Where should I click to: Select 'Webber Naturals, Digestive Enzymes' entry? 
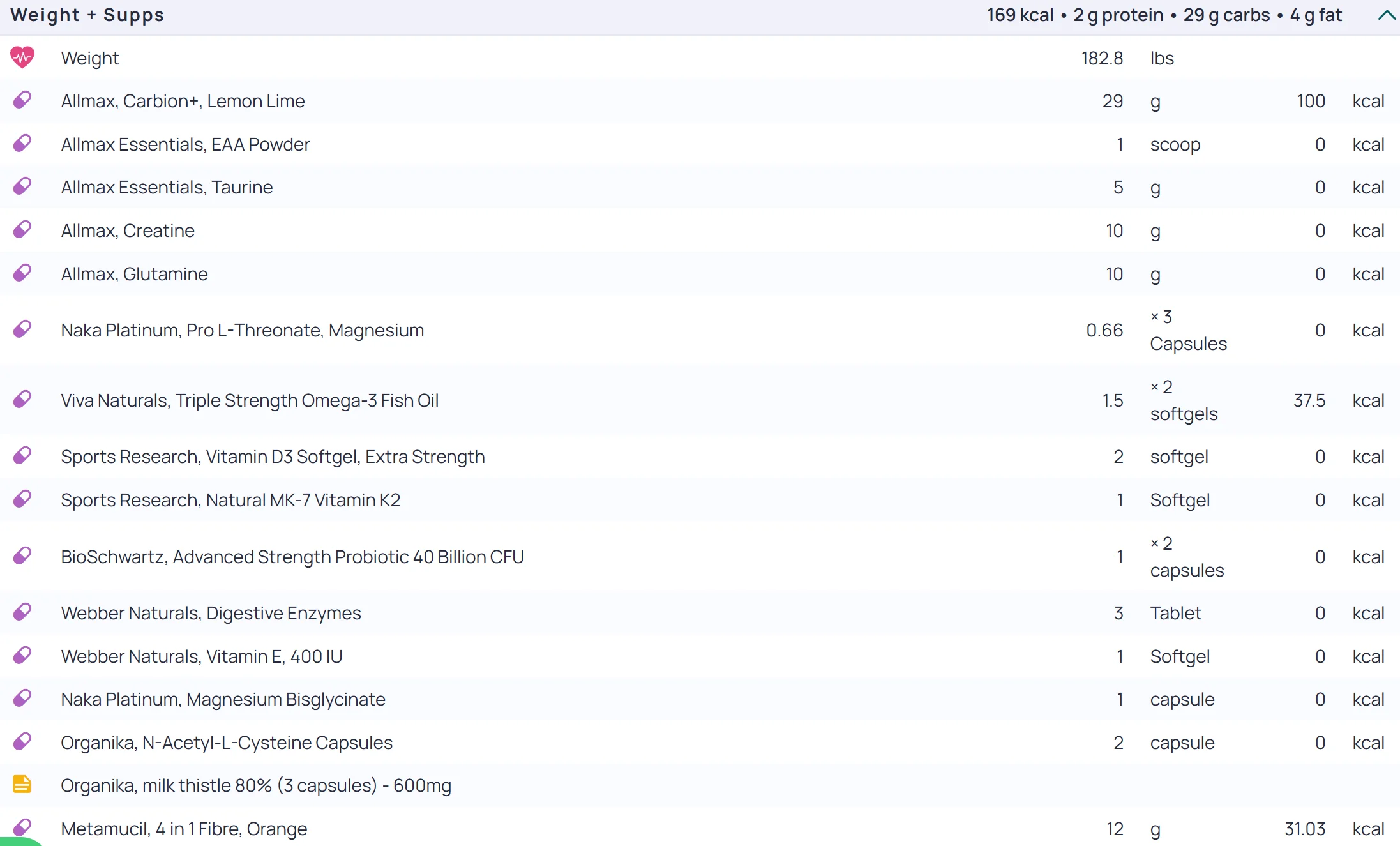pos(211,613)
